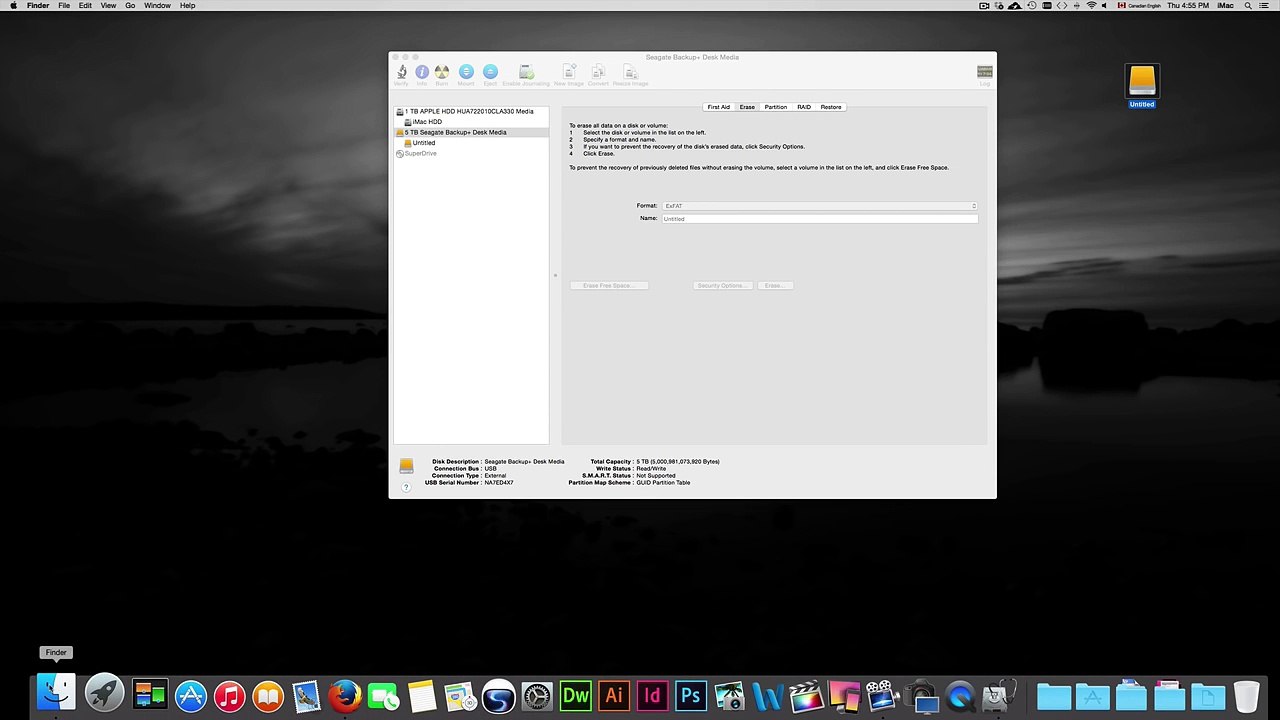
Task: Launch Adobe Photoshop from the Dock
Action: 690,695
